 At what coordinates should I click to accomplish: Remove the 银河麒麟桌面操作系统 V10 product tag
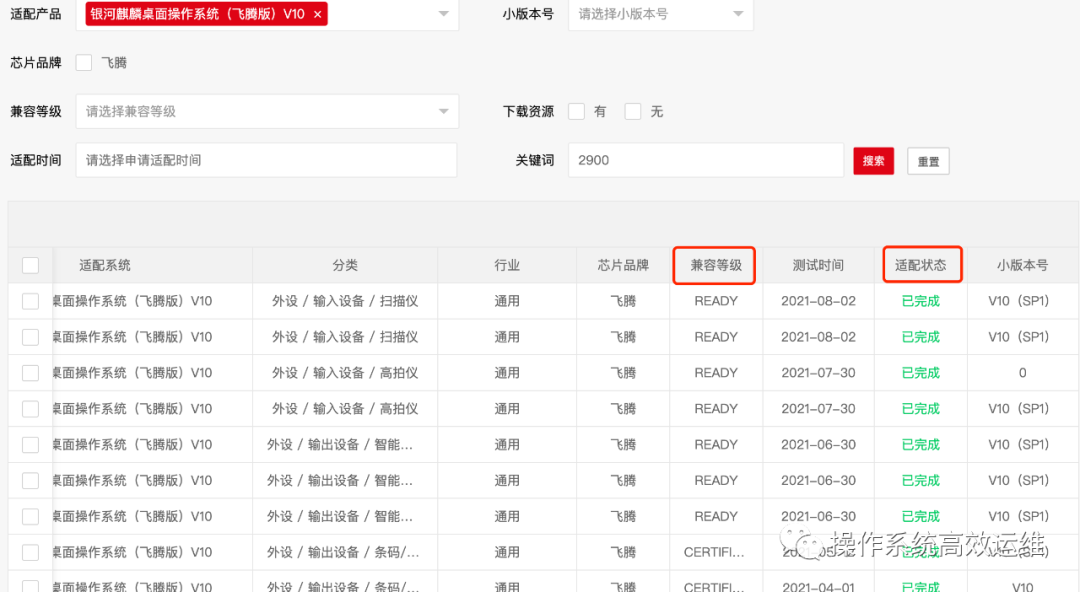coord(317,14)
